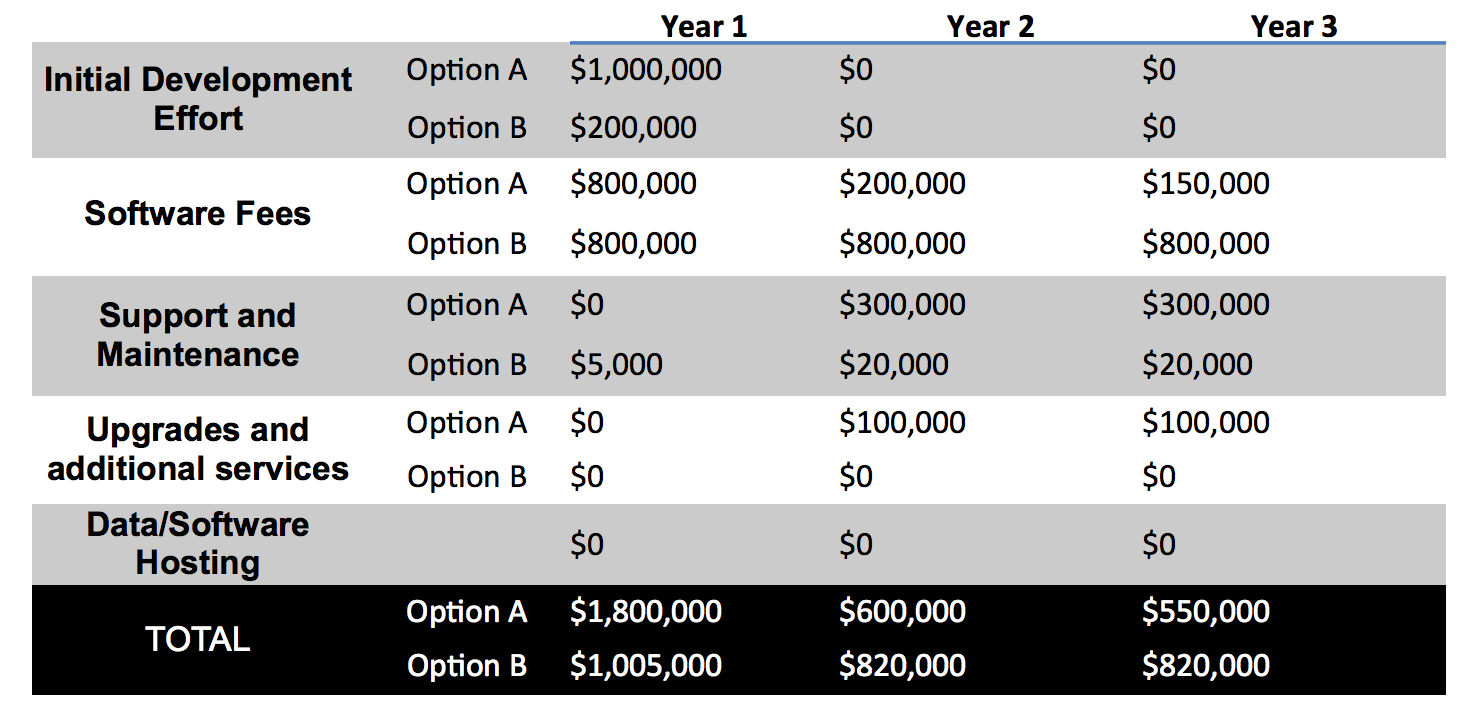The image size is (1466, 716).
Task: Click the Year 3 column header
Action: click(x=1293, y=27)
